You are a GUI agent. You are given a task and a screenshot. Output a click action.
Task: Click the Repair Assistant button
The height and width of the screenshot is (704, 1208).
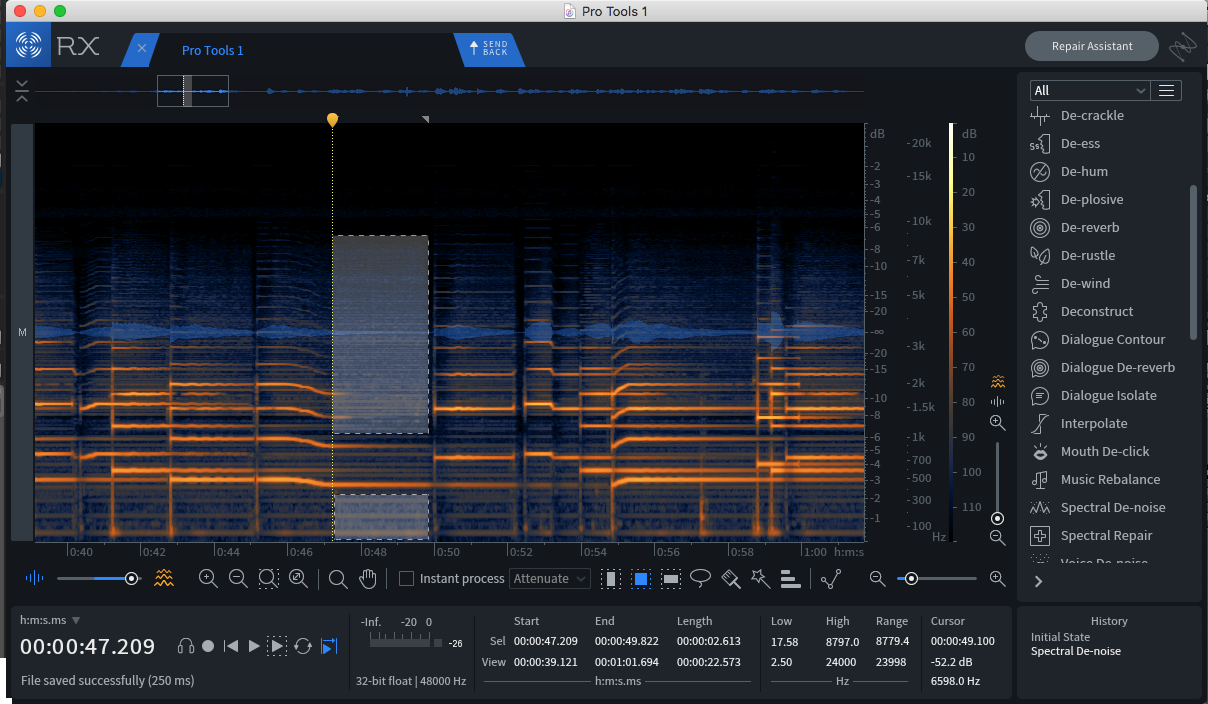click(x=1091, y=46)
